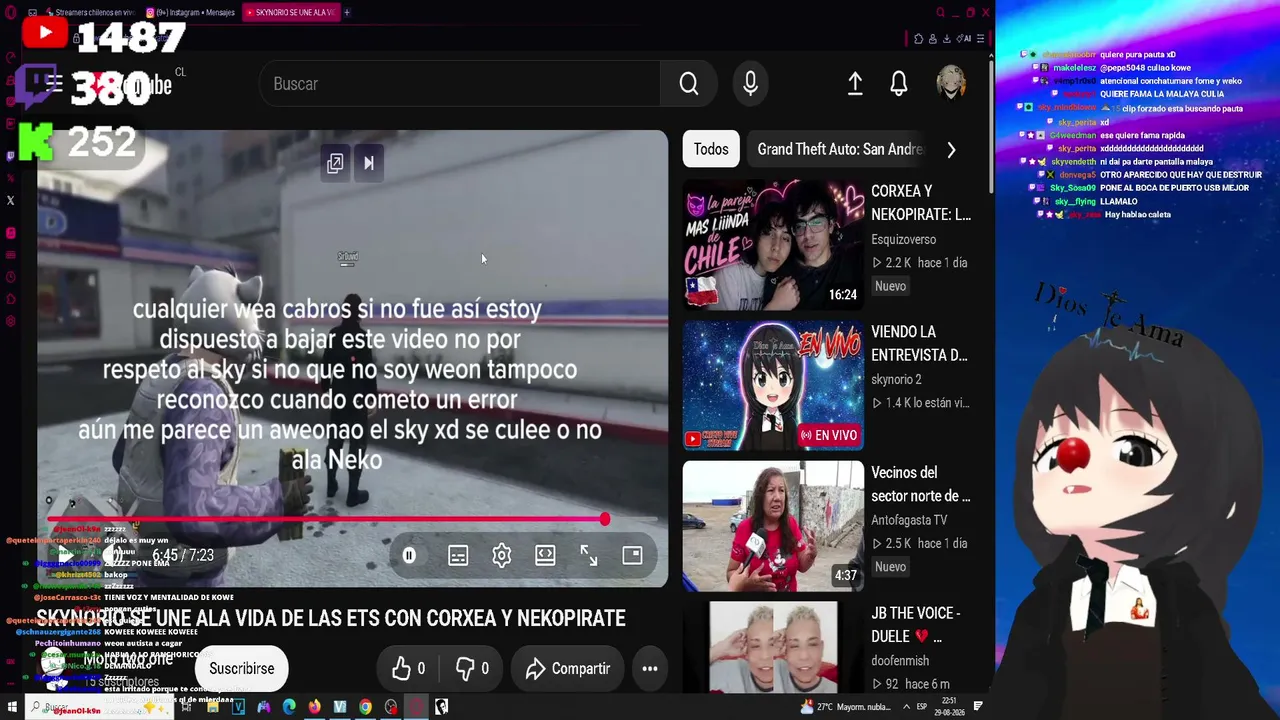Switch to theater mode
The width and height of the screenshot is (1280, 720).
point(545,555)
